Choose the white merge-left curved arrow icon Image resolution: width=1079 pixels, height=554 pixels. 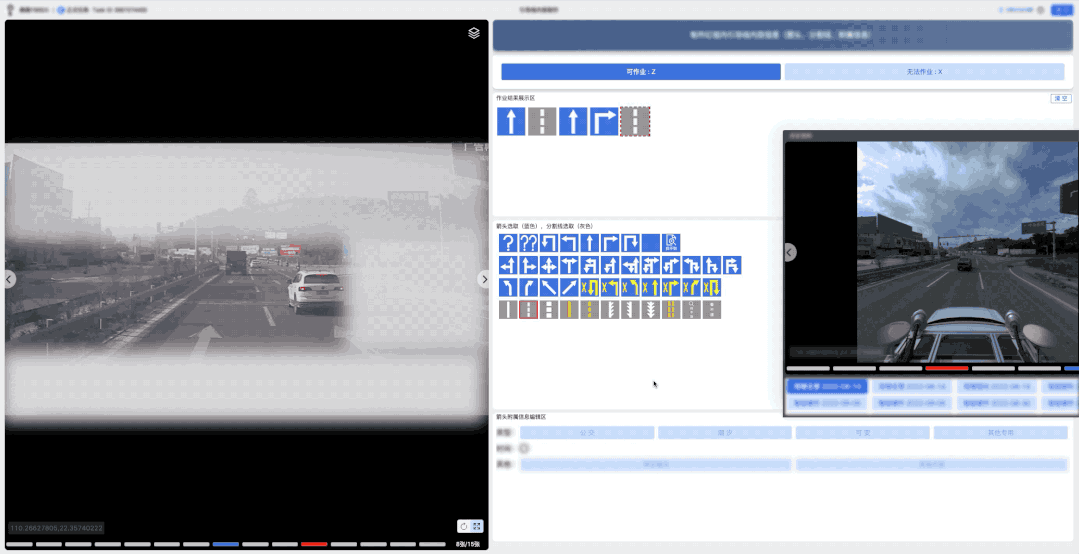tap(508, 287)
